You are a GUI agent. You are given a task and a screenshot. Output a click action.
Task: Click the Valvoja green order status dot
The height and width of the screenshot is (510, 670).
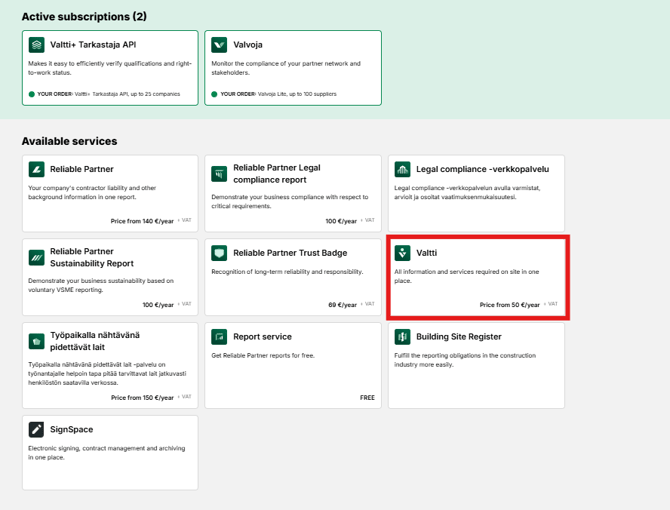click(x=215, y=94)
